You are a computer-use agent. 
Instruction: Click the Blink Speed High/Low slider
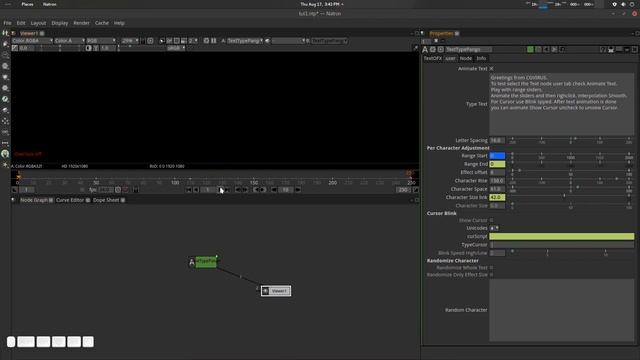[x=571, y=253]
